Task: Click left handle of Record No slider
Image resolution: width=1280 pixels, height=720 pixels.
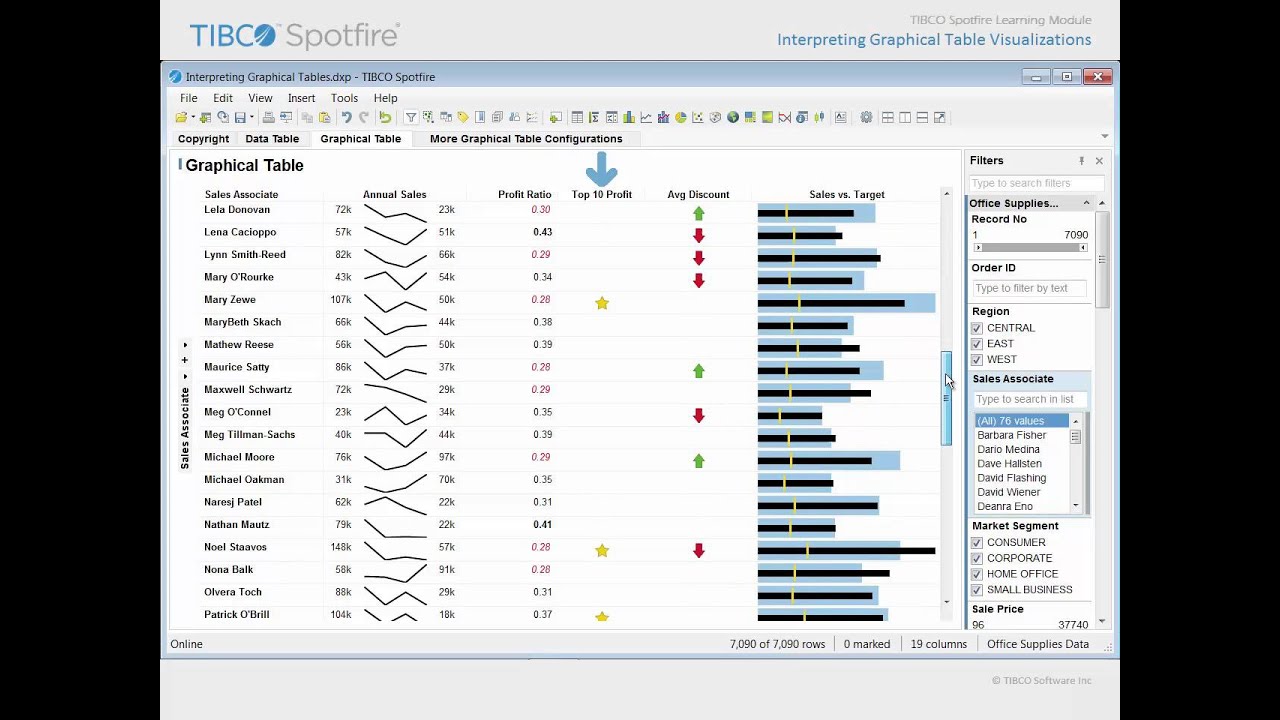Action: pos(979,247)
